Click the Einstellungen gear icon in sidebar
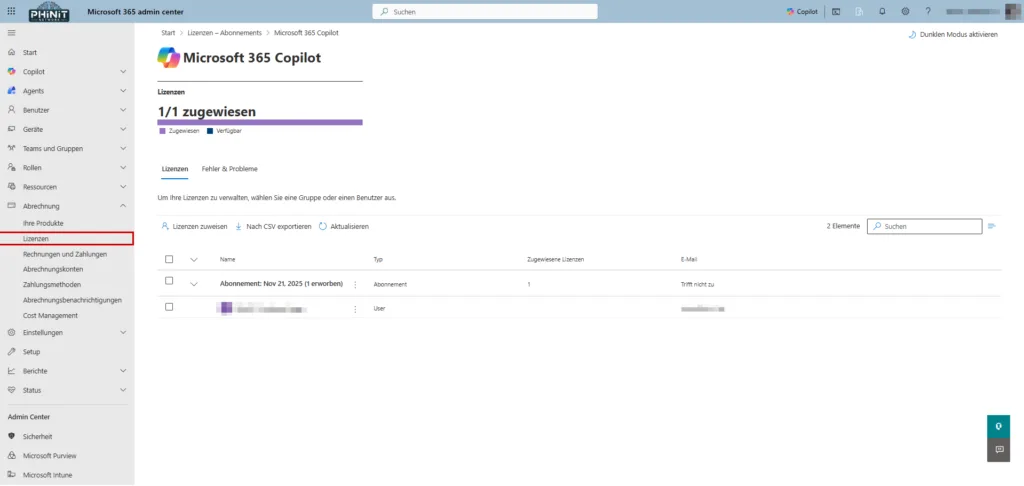Image resolution: width=1024 pixels, height=486 pixels. tap(11, 332)
